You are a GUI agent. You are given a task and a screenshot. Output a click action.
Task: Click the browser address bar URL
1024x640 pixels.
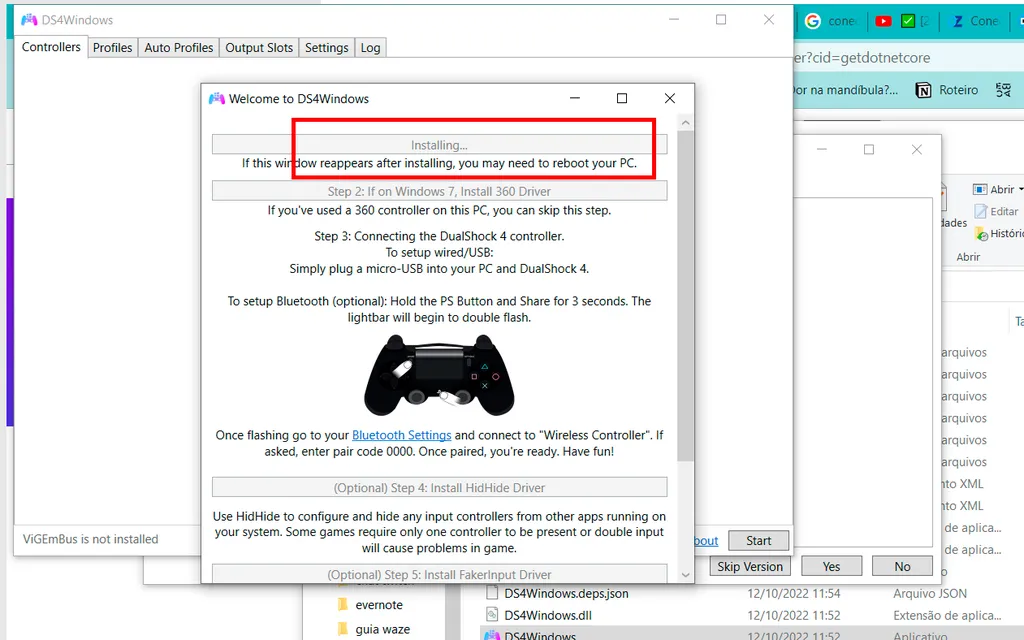(x=862, y=57)
